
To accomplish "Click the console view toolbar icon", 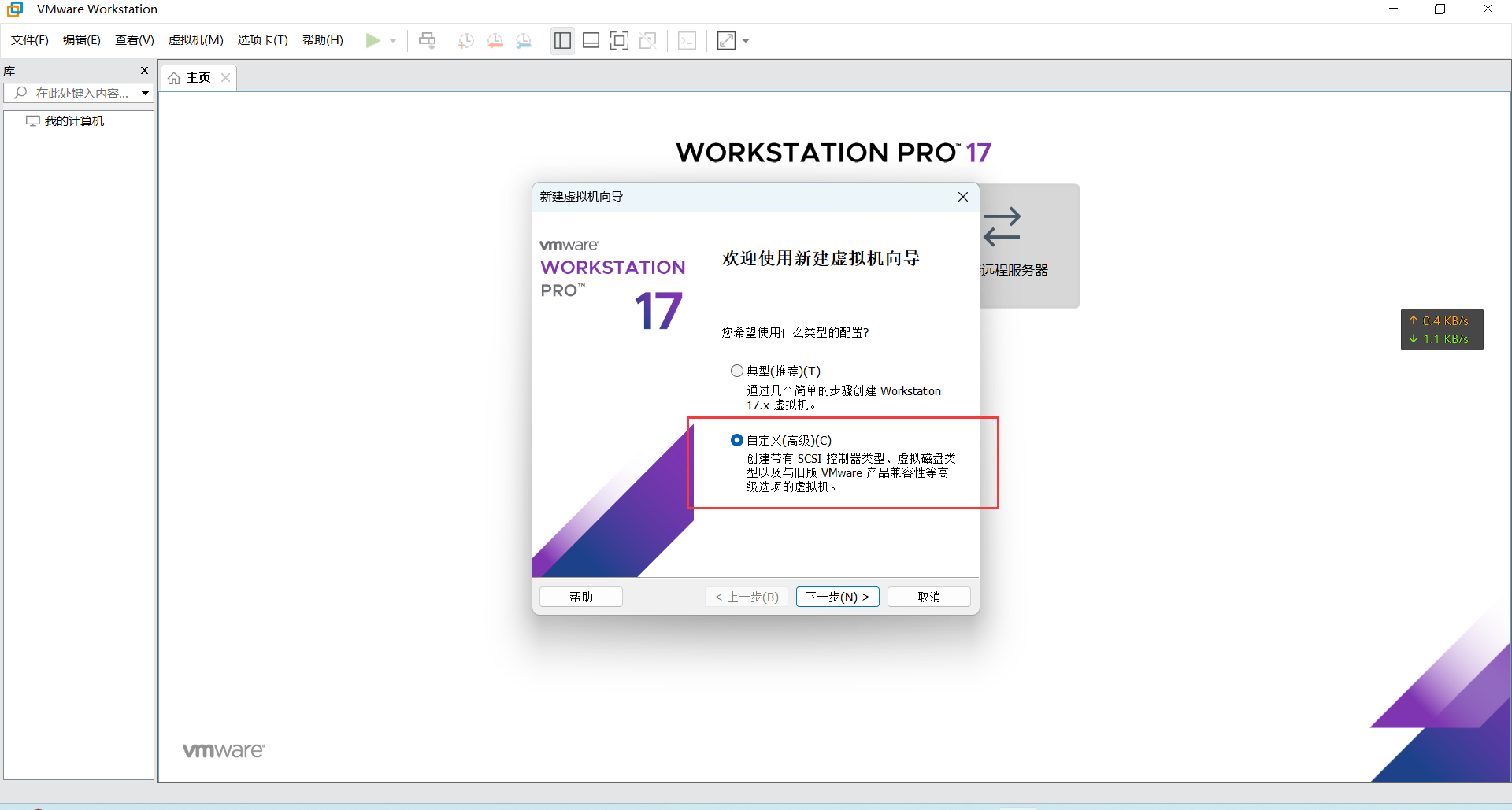I will [x=687, y=40].
